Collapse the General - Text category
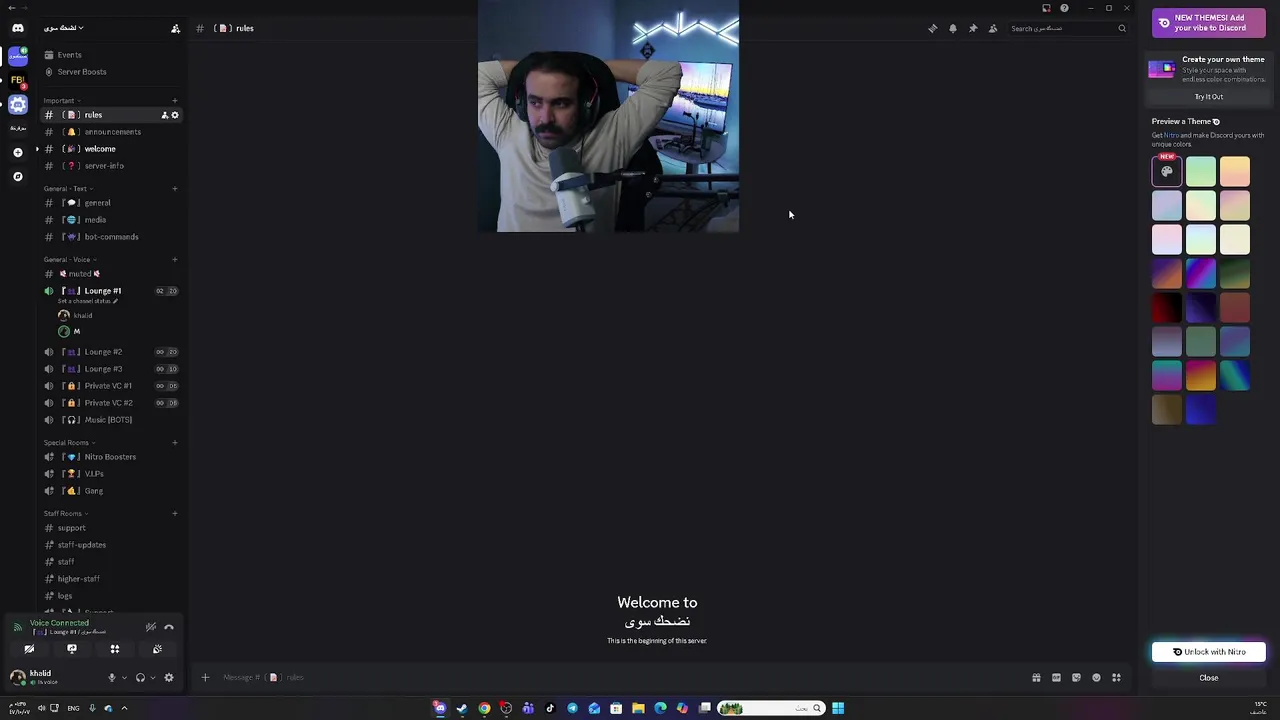Image resolution: width=1280 pixels, height=720 pixels. (x=68, y=189)
